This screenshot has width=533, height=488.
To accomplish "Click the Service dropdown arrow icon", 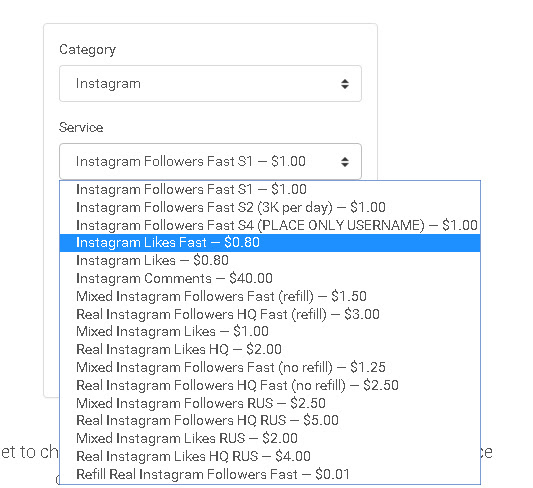I will [x=345, y=162].
